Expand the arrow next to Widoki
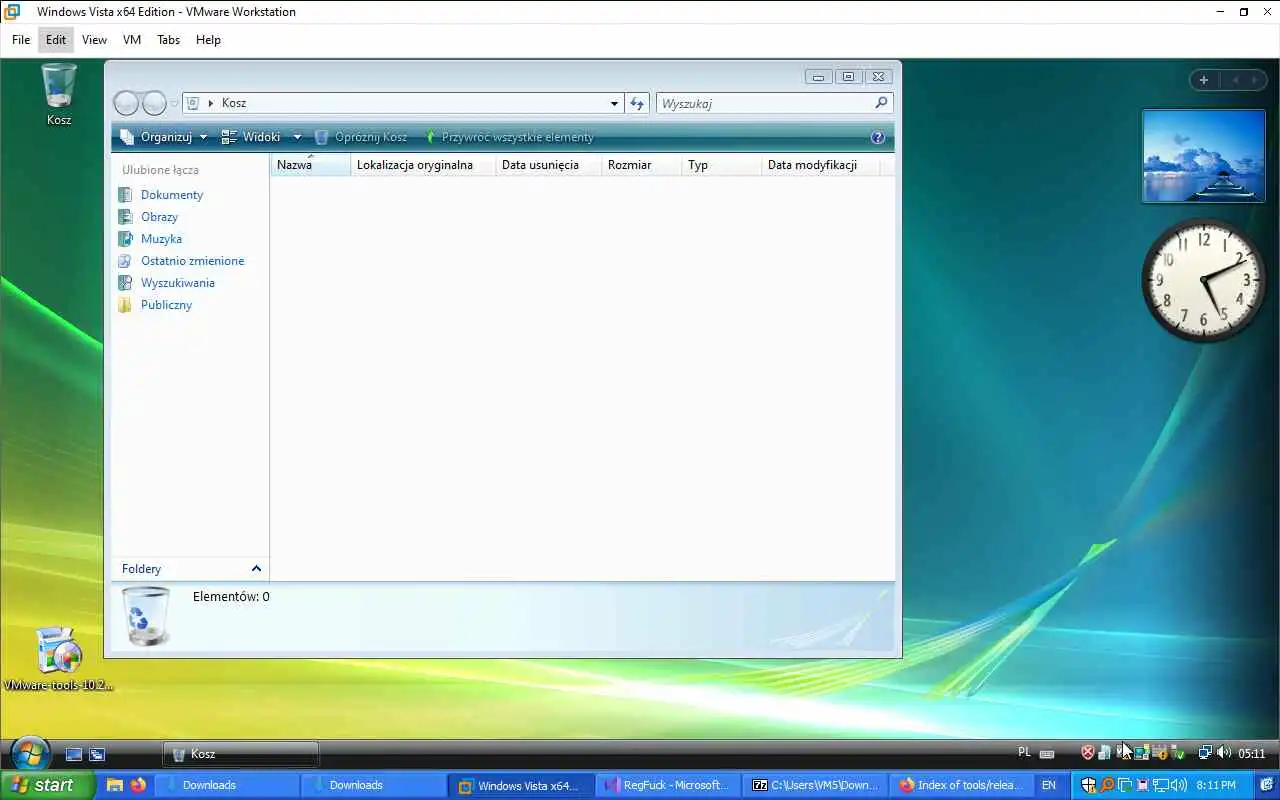This screenshot has width=1280, height=800. (x=297, y=137)
